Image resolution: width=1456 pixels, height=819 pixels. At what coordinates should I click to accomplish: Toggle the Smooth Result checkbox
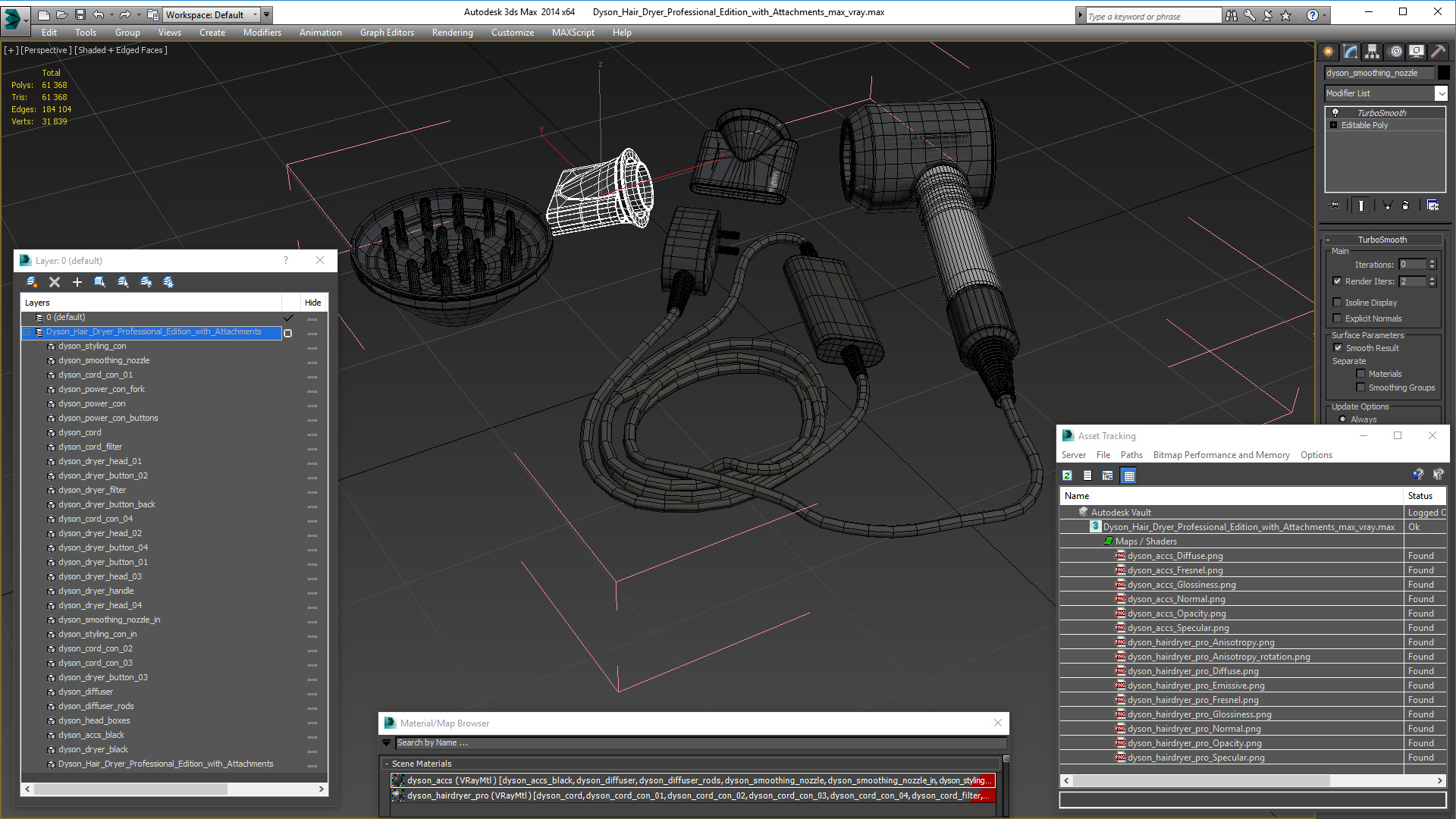pos(1338,348)
